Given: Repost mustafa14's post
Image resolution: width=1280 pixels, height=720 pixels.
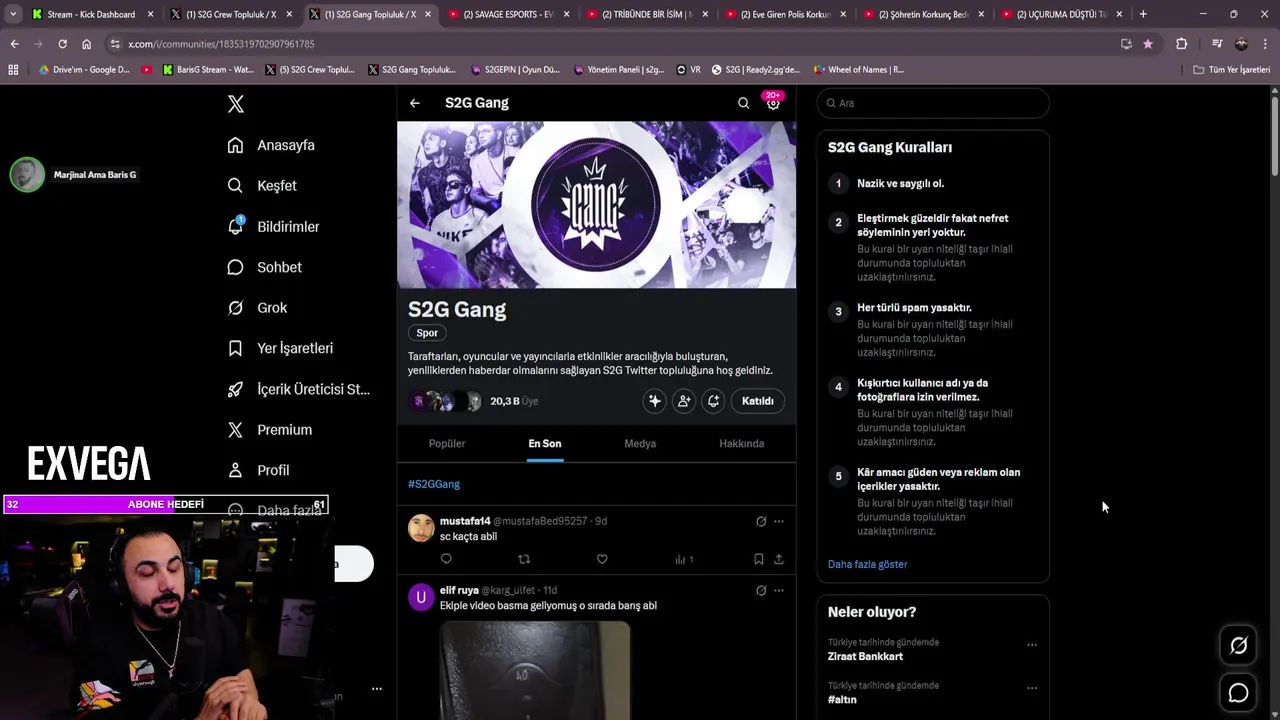Looking at the screenshot, I should click(524, 559).
